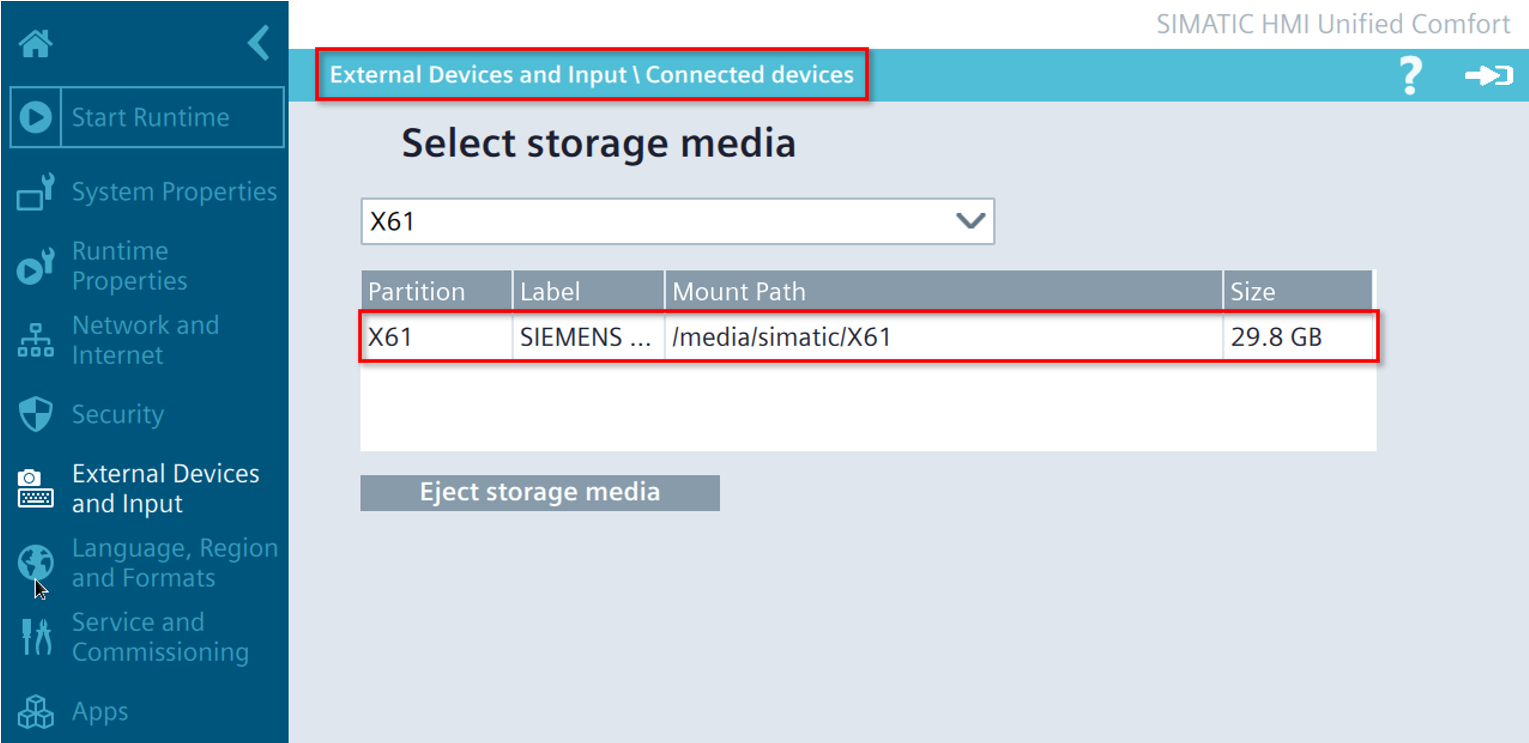Click the Service and Commissioning tools icon
Viewport: 1529px width, 743px height.
point(36,637)
